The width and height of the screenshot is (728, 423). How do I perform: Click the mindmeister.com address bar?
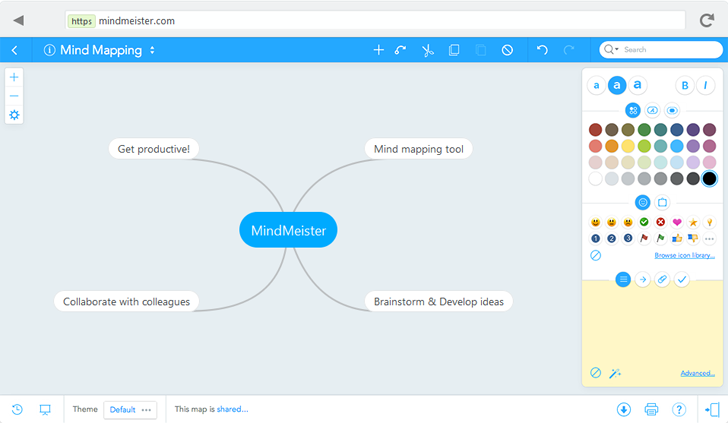pyautogui.click(x=375, y=20)
